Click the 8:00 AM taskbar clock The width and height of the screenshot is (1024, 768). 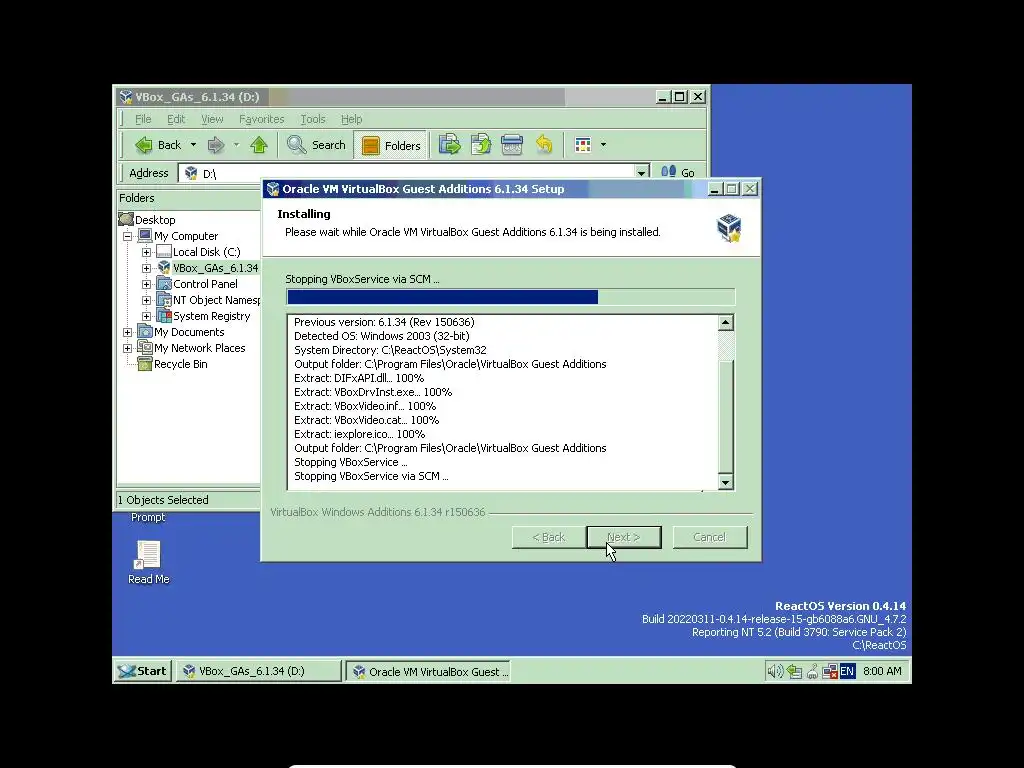(882, 671)
